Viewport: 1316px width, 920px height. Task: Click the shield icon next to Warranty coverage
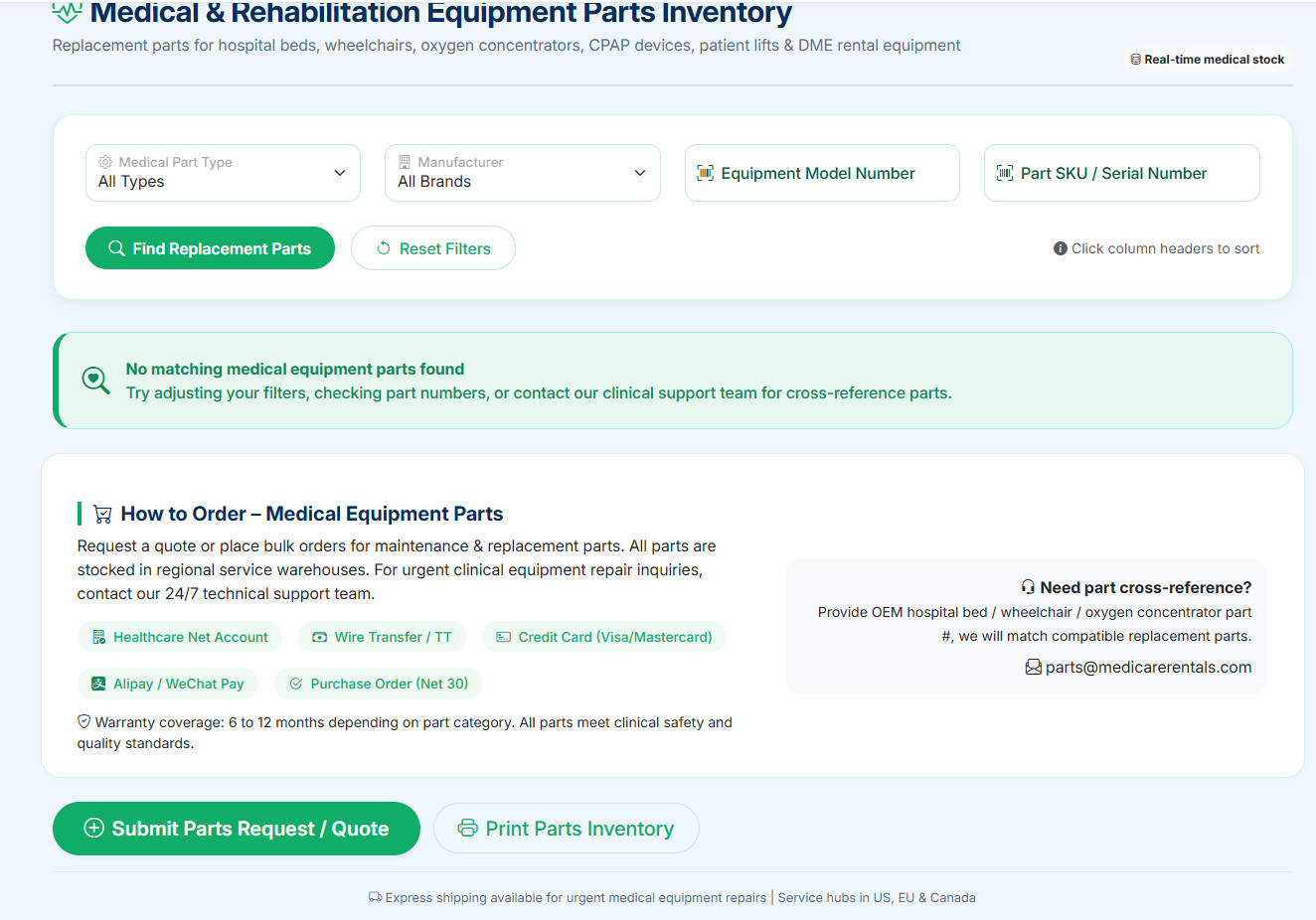click(x=84, y=721)
